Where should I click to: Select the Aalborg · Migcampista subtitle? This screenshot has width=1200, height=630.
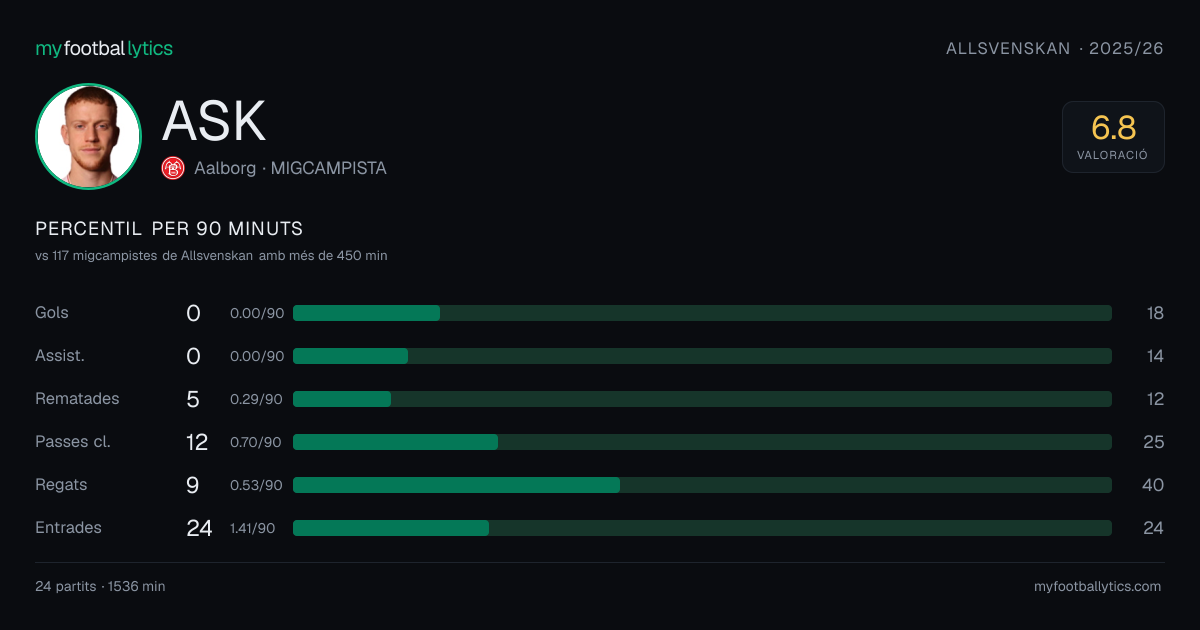[x=290, y=169]
